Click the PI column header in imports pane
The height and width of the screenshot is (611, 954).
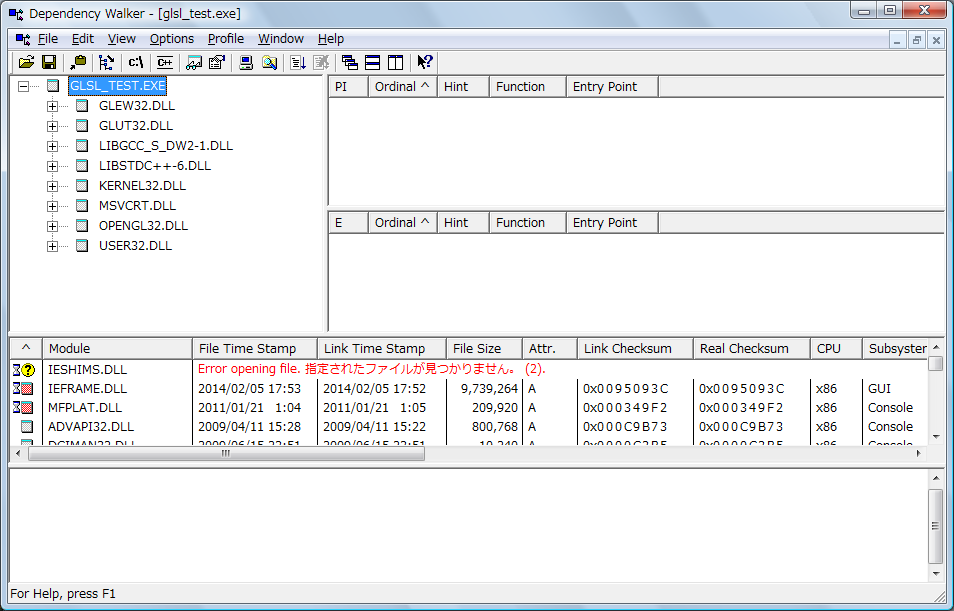[348, 87]
